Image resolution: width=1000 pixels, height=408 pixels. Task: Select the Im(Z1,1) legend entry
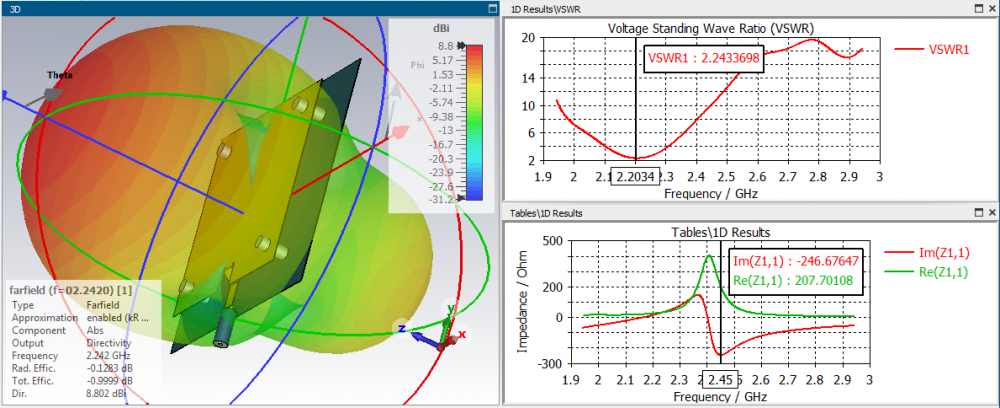[927, 253]
